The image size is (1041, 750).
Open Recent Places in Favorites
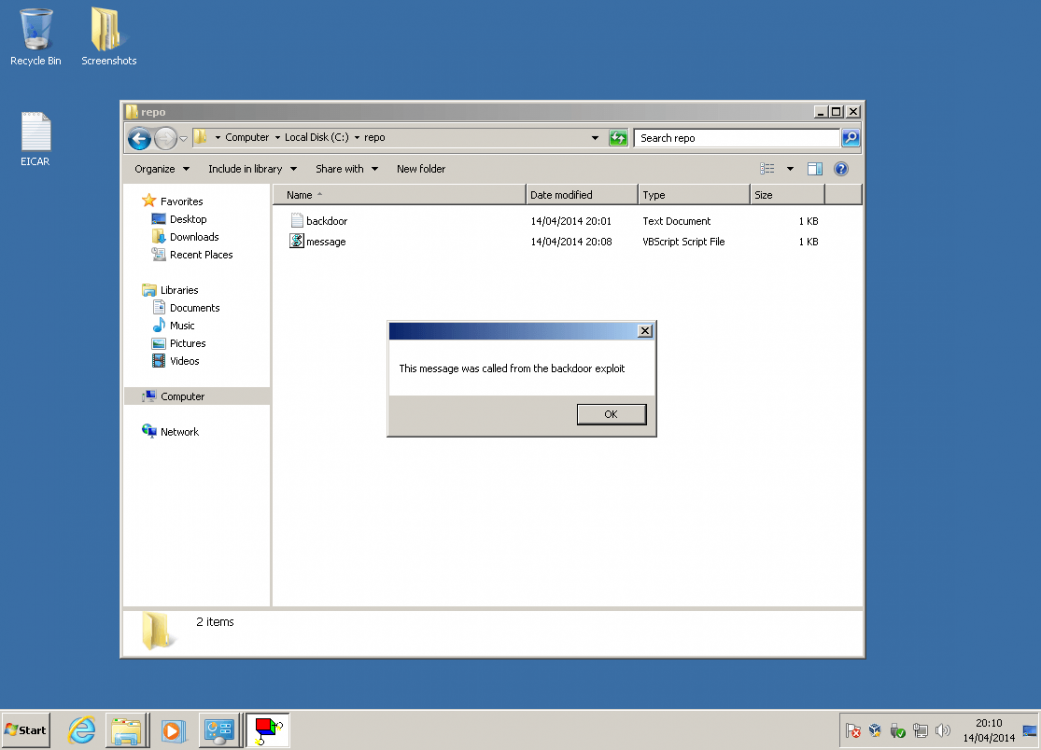193,255
